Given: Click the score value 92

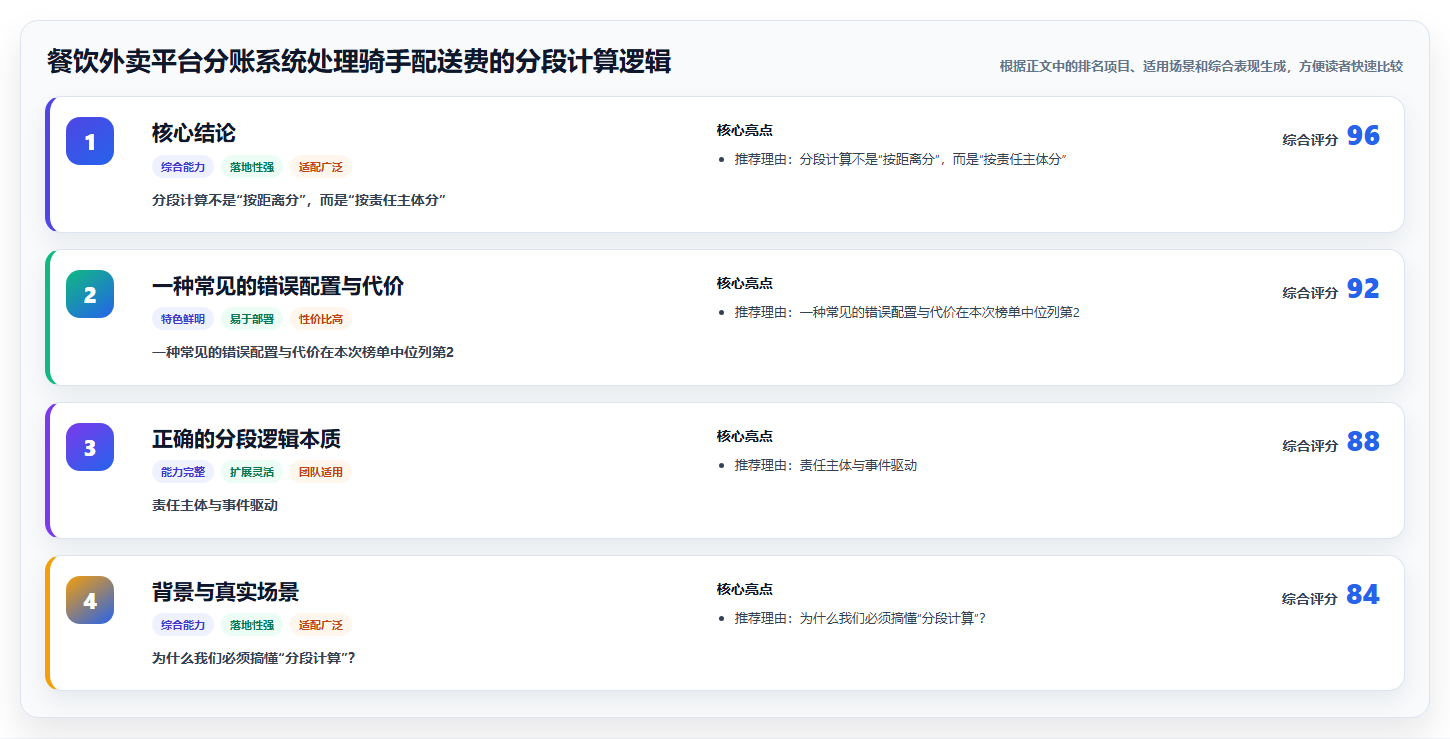Looking at the screenshot, I should 1363,289.
